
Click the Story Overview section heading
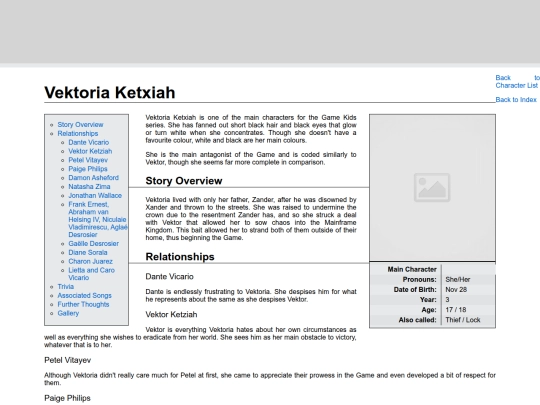tap(184, 181)
